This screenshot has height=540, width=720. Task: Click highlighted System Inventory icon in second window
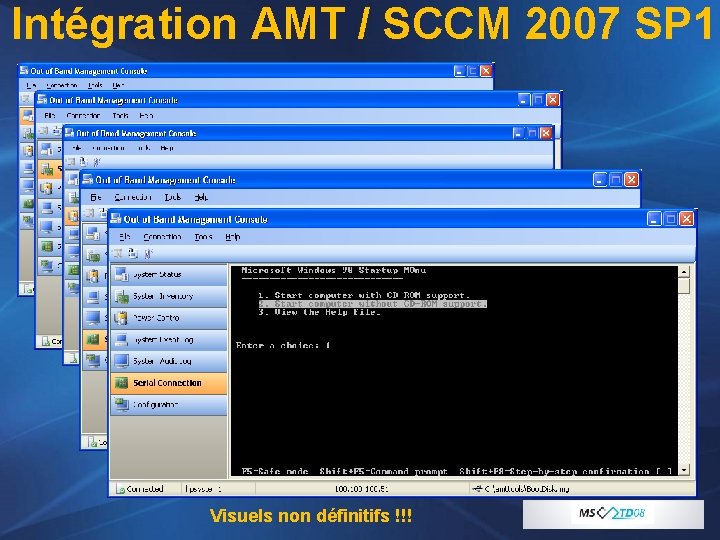pyautogui.click(x=47, y=169)
